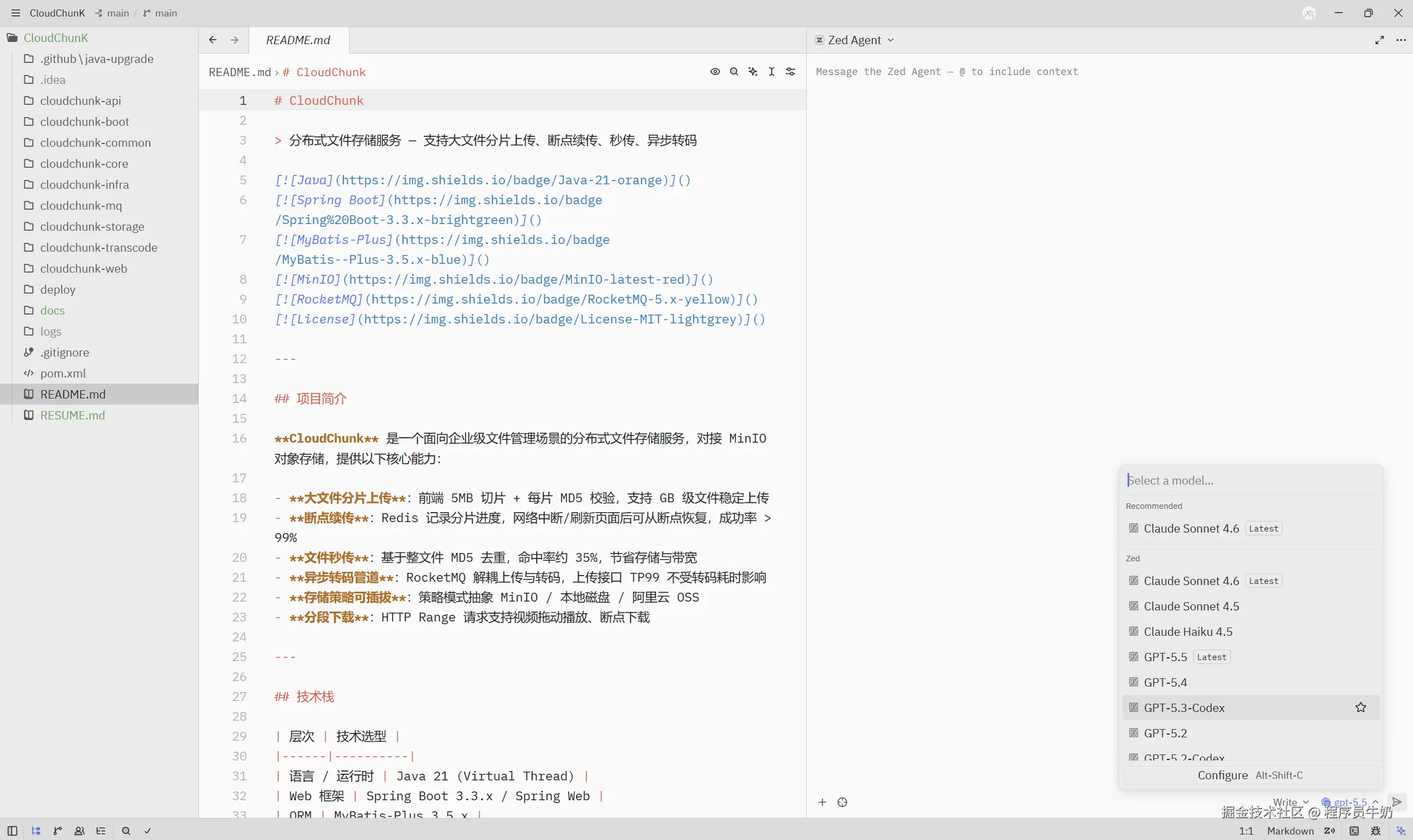The width and height of the screenshot is (1413, 840).
Task: Focus the Select a model search field
Action: pos(1251,481)
